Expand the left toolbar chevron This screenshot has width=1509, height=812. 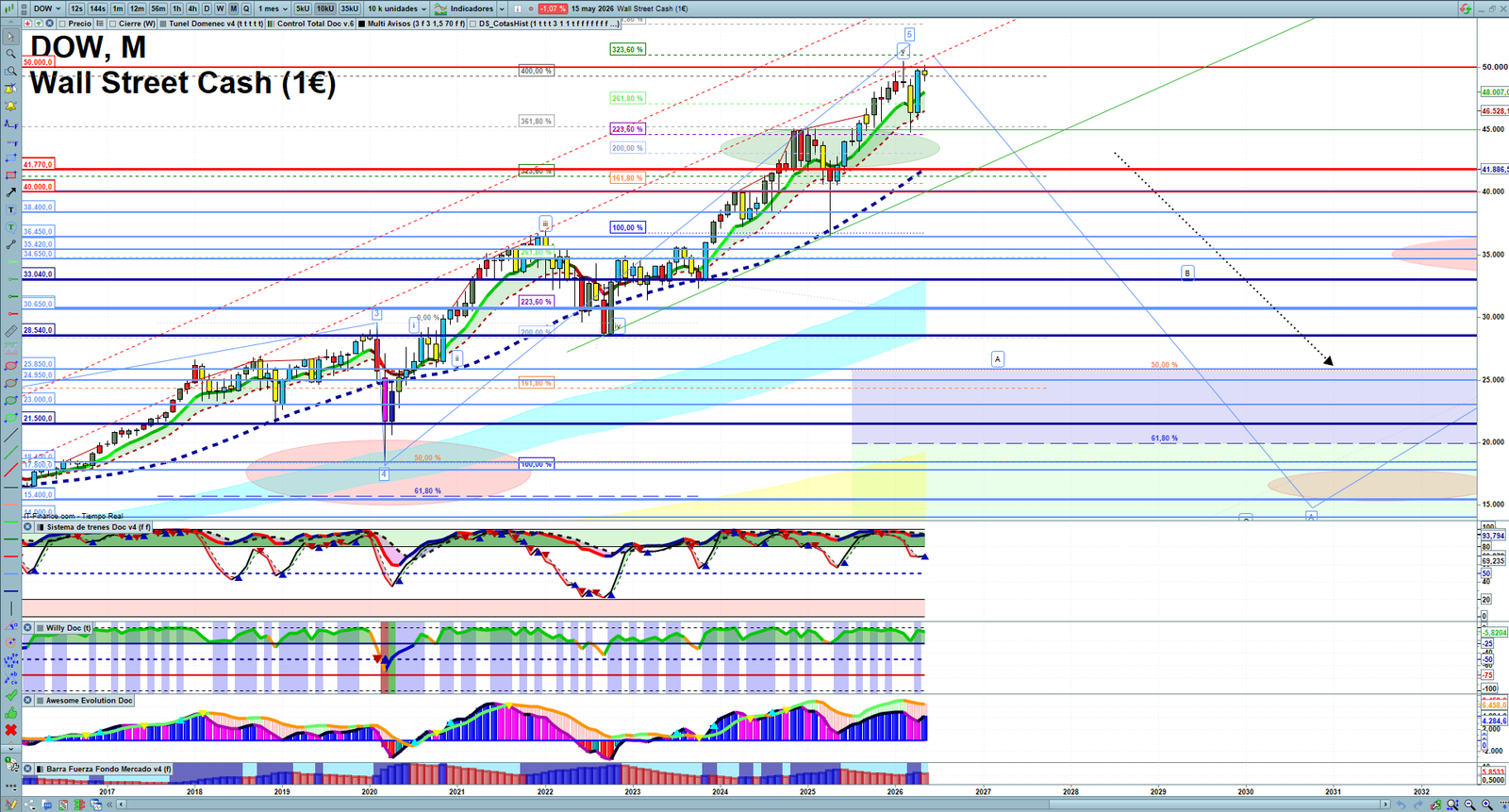(10, 749)
